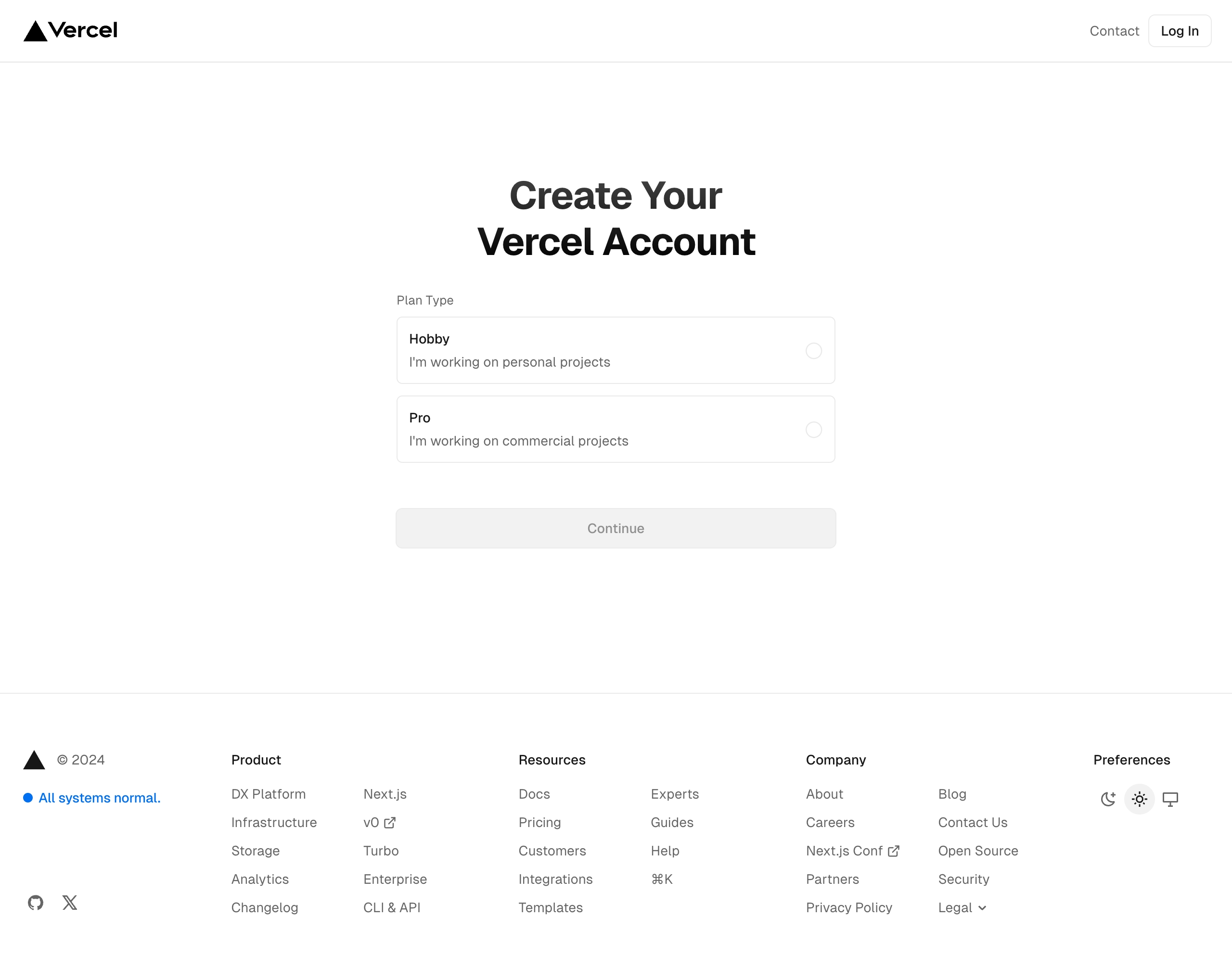The width and height of the screenshot is (1232, 968).
Task: Open the Privacy Policy footer link
Action: tap(849, 907)
